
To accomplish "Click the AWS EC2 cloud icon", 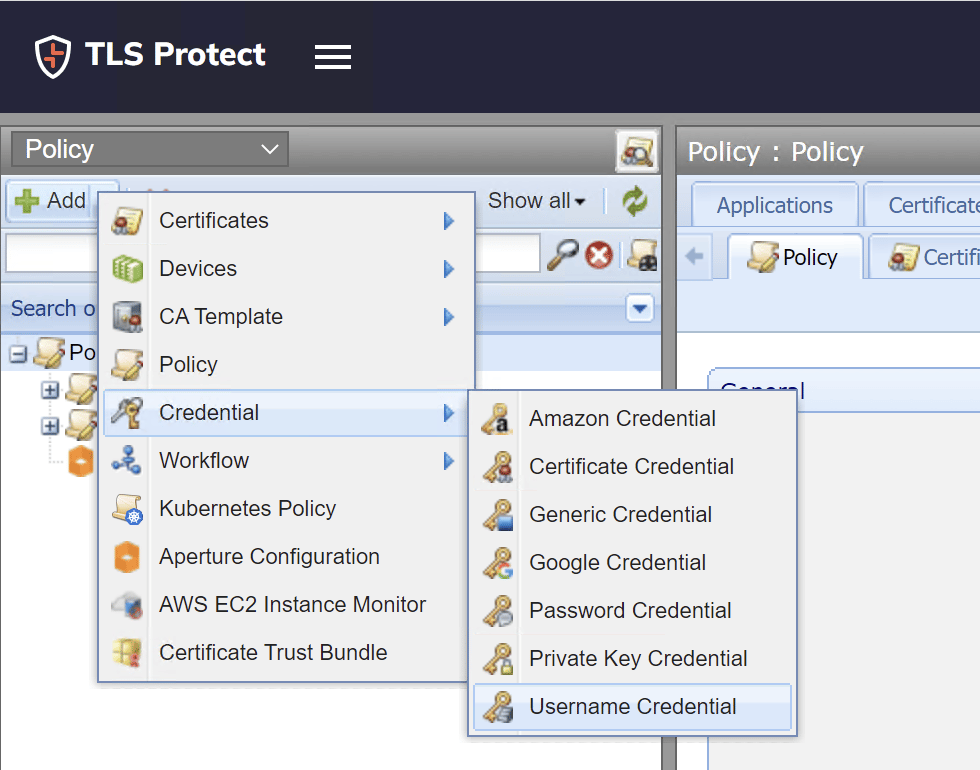I will coord(127,605).
